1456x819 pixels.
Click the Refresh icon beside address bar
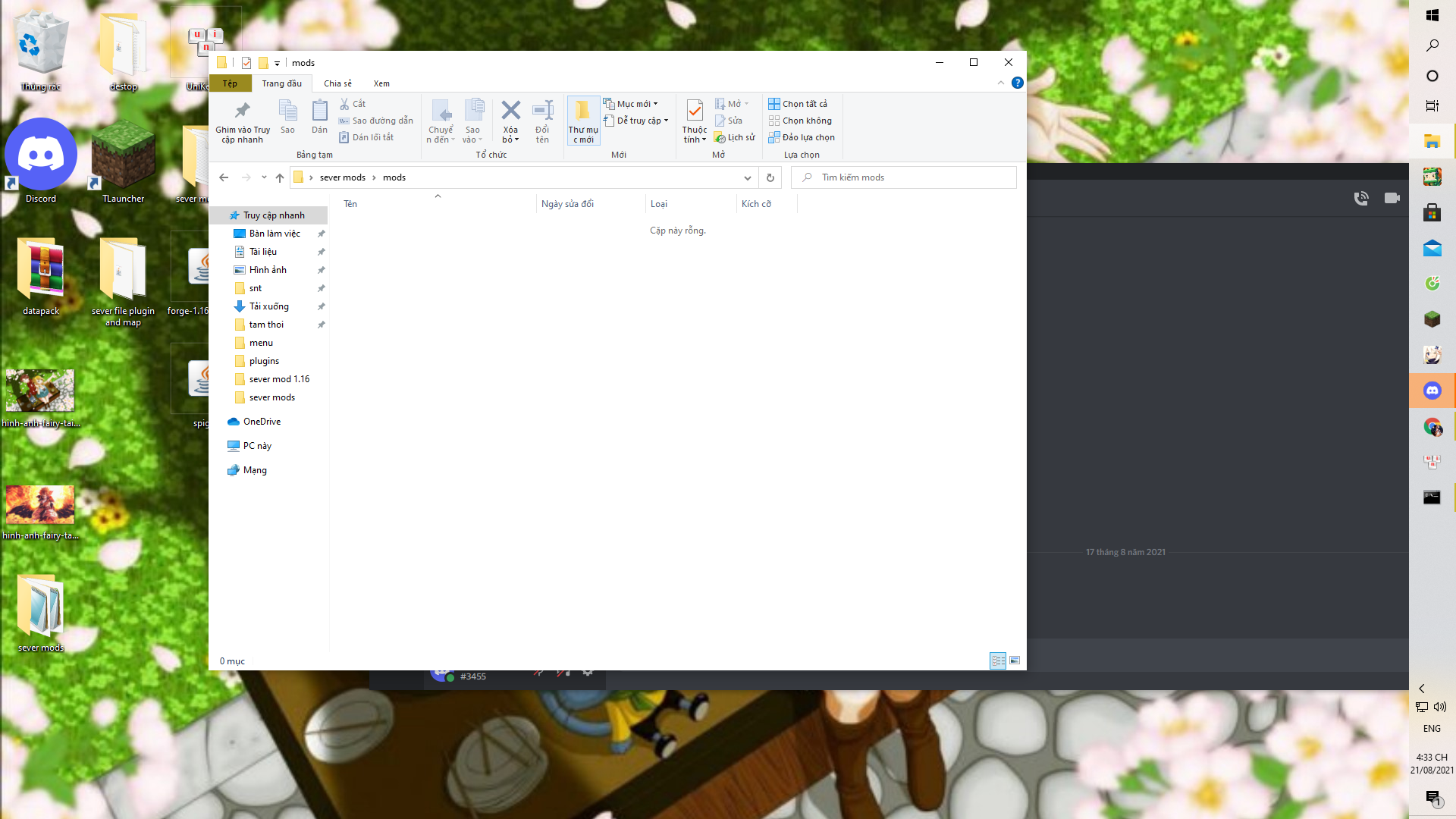[x=770, y=177]
